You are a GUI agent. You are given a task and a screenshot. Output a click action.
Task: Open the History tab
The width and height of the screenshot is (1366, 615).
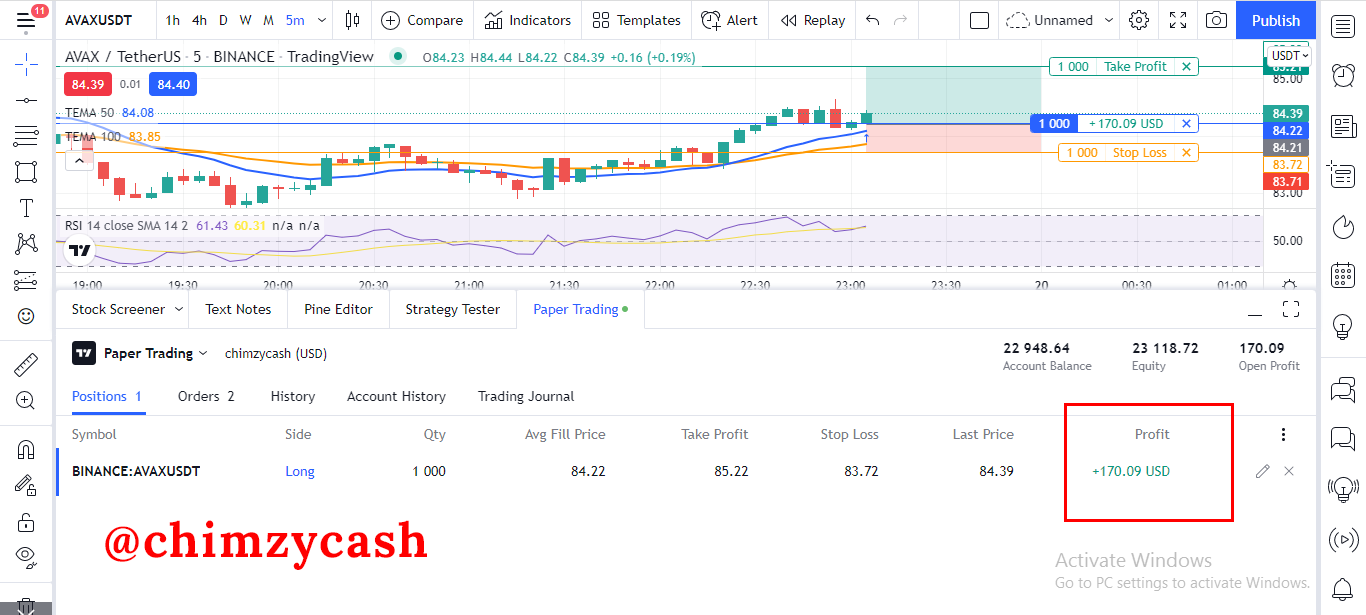tap(293, 396)
